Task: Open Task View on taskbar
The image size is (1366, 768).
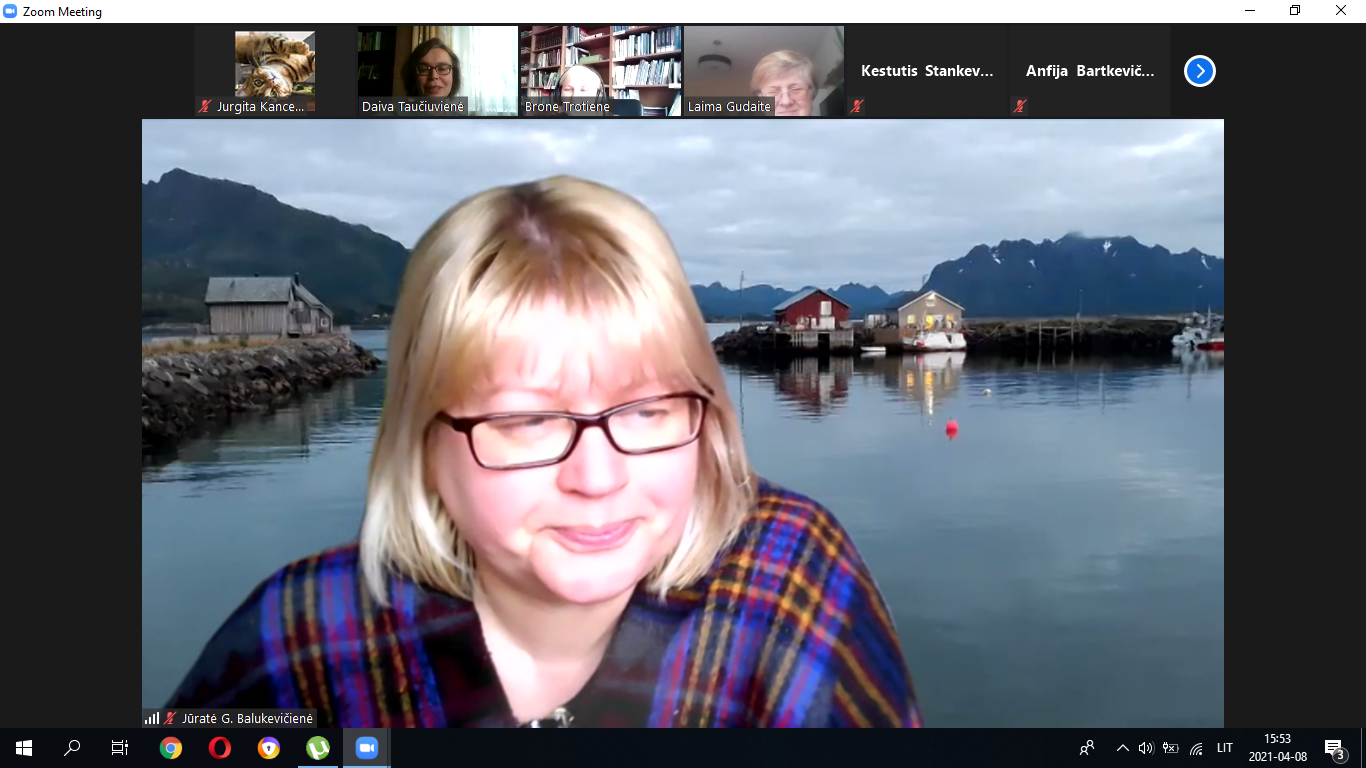Action: pos(120,748)
